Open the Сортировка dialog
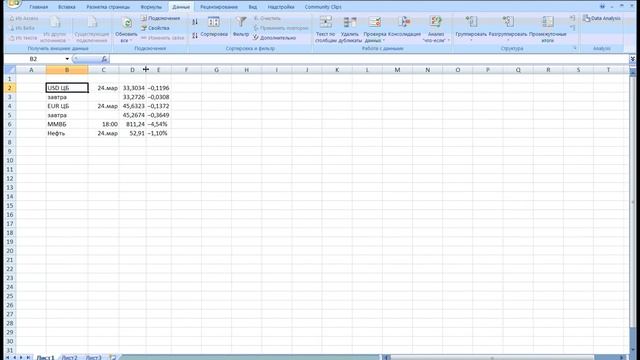The image size is (640, 360). (x=214, y=27)
